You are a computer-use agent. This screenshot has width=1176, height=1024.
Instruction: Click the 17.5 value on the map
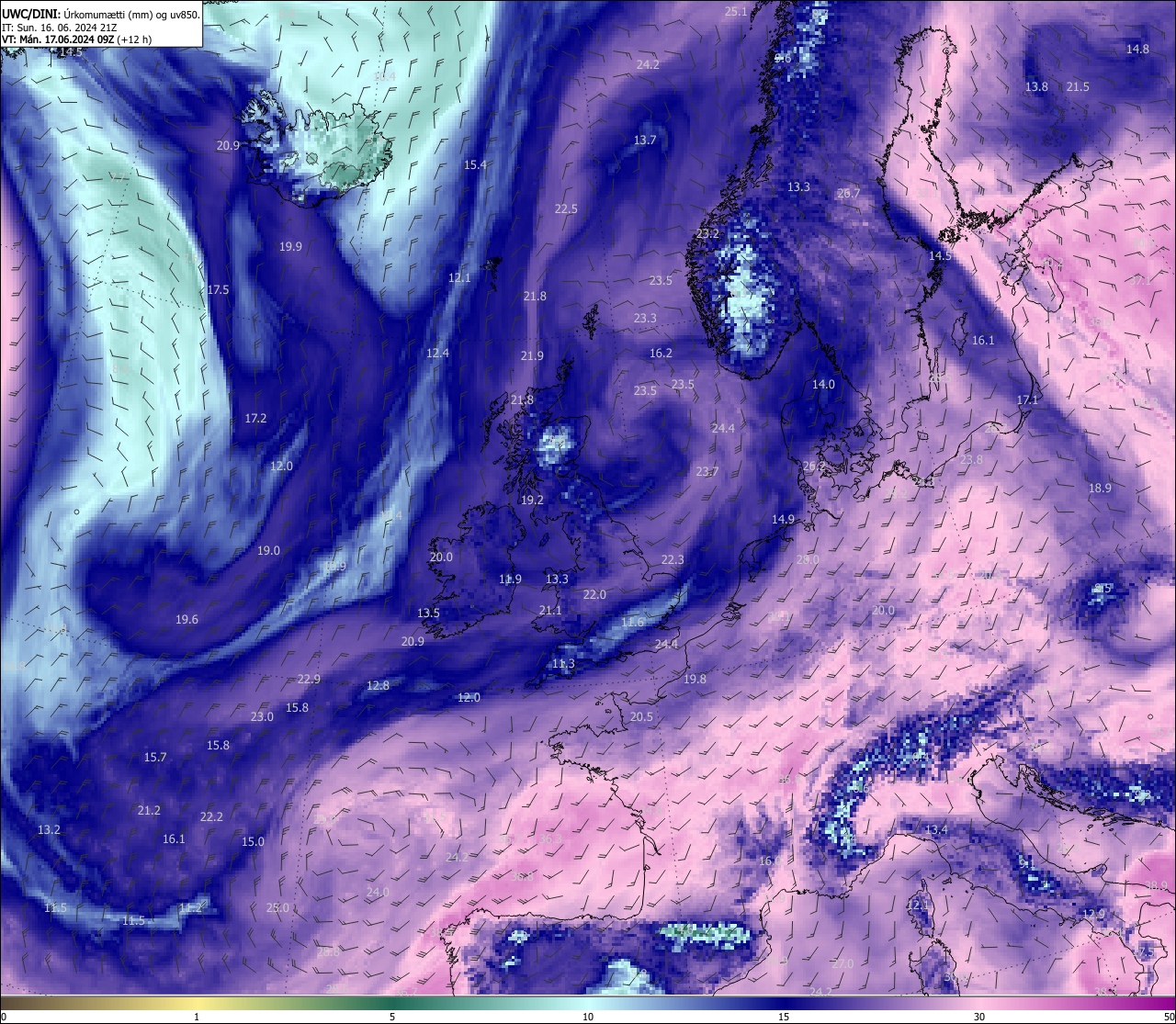click(218, 289)
